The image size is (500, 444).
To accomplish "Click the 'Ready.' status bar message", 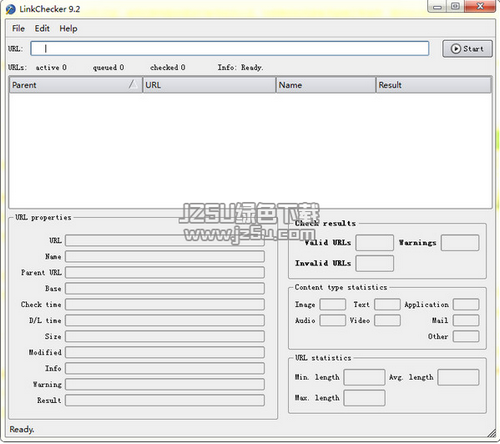I will tap(22, 429).
